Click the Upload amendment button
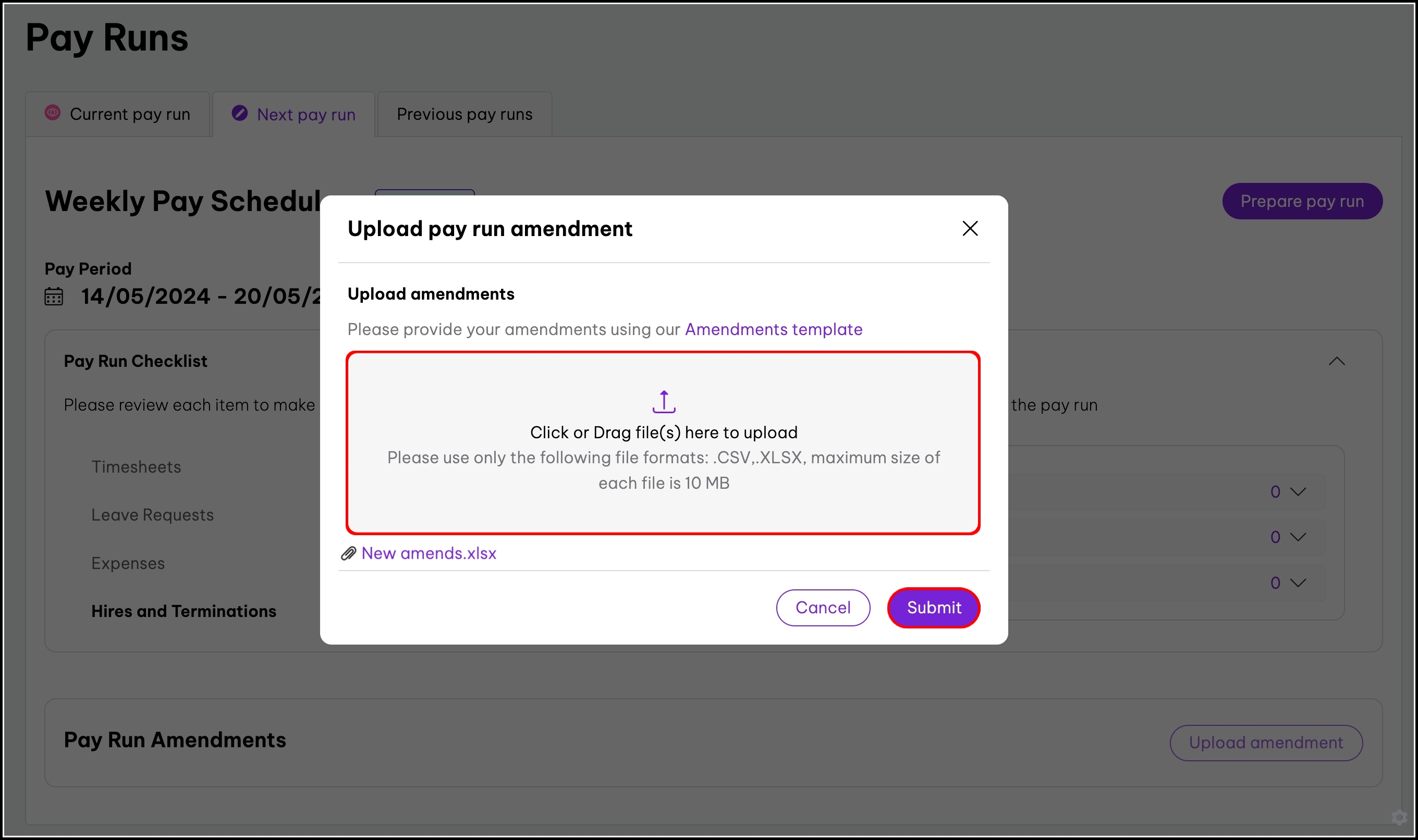This screenshot has height=840, width=1418. pyautogui.click(x=1266, y=743)
